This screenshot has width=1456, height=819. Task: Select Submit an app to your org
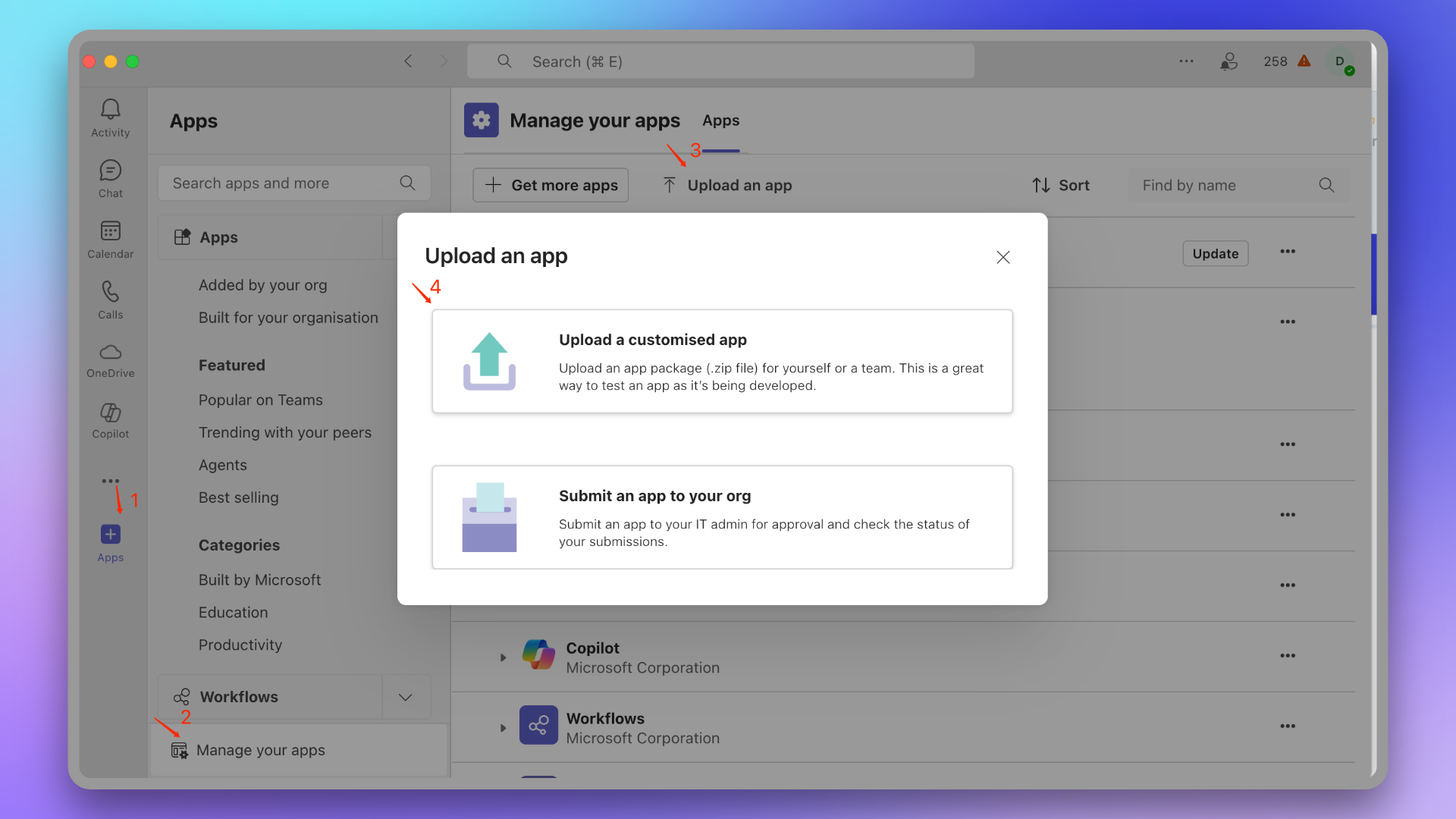(x=722, y=517)
